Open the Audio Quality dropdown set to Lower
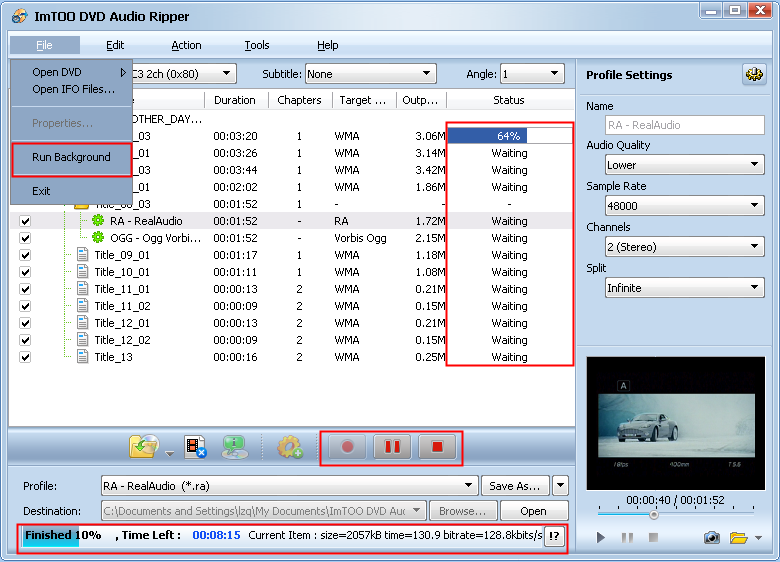Screen dimensions: 780x562 pyautogui.click(x=684, y=165)
